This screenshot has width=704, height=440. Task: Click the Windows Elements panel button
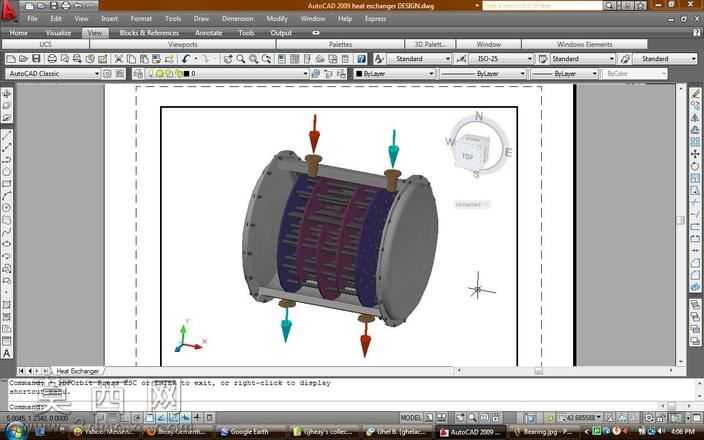point(584,44)
